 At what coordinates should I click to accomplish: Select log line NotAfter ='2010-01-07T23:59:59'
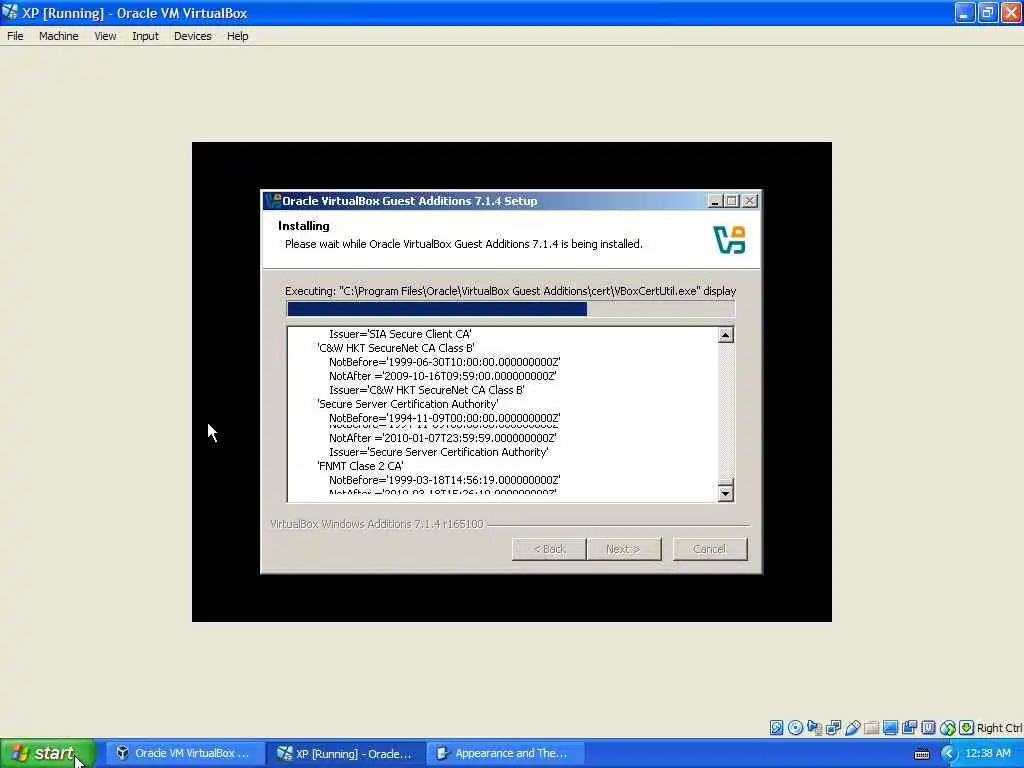[x=443, y=438]
